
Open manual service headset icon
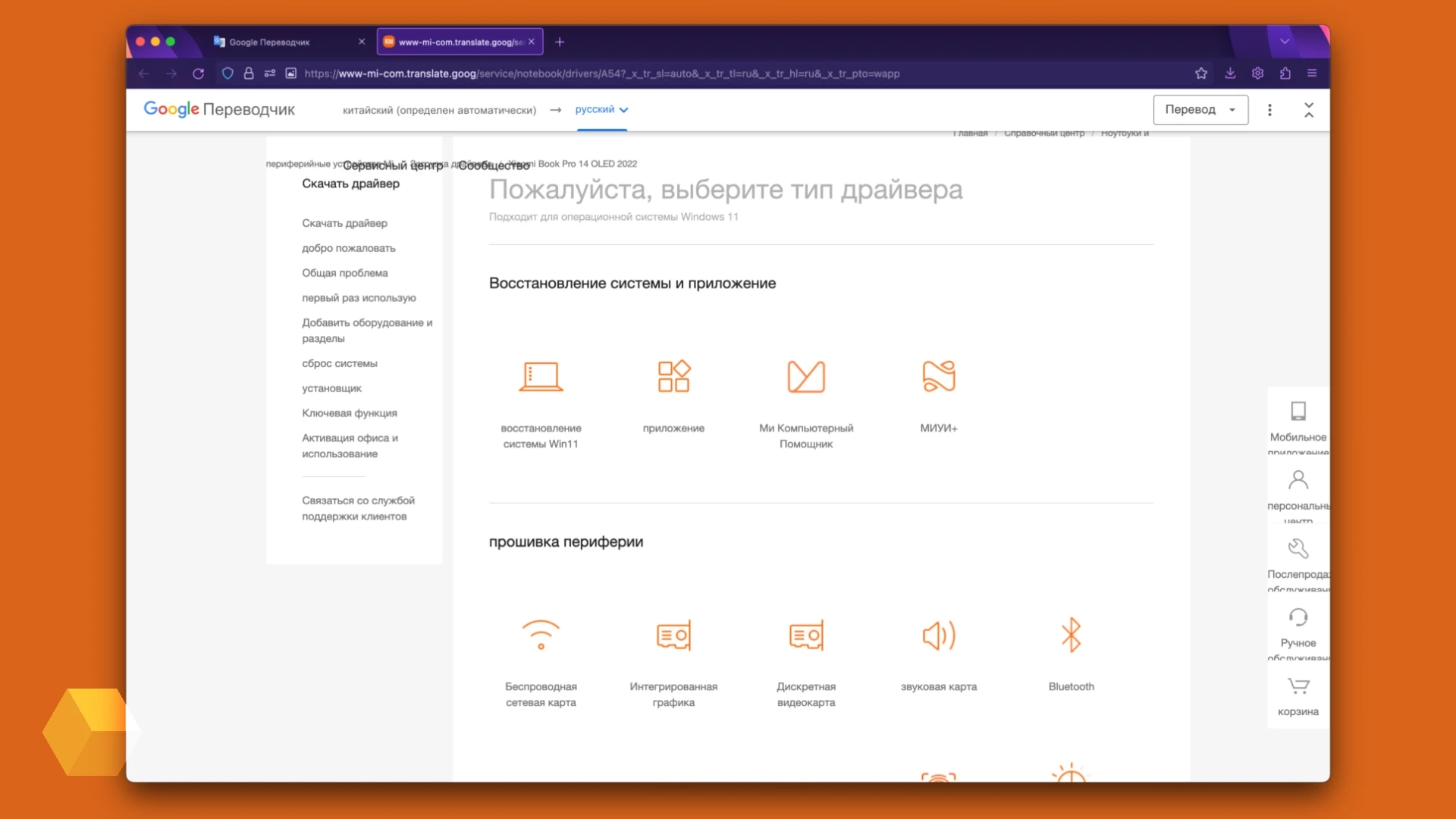(x=1298, y=617)
